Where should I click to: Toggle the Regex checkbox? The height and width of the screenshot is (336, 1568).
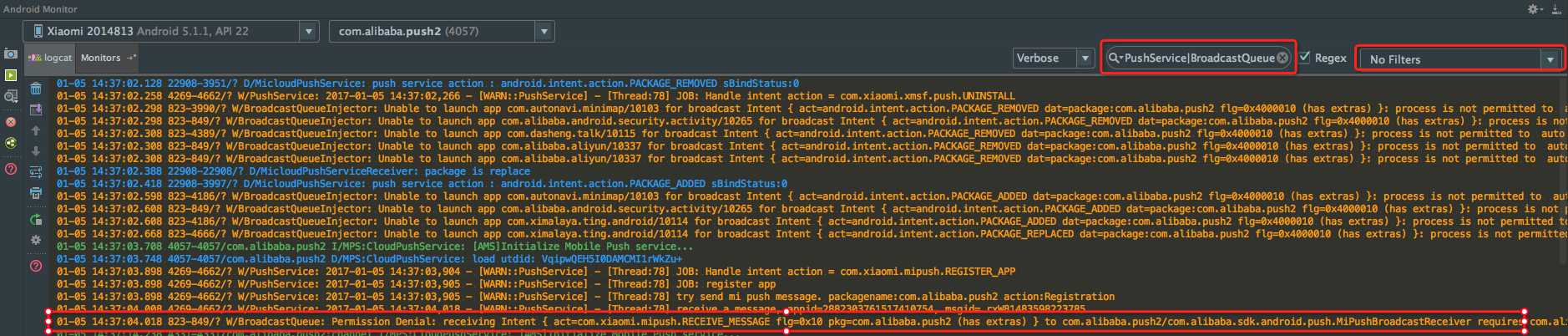(x=1305, y=57)
